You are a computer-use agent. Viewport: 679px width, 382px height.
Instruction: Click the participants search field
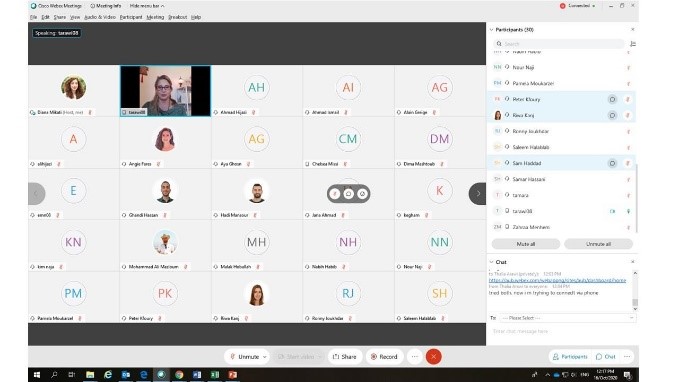559,44
